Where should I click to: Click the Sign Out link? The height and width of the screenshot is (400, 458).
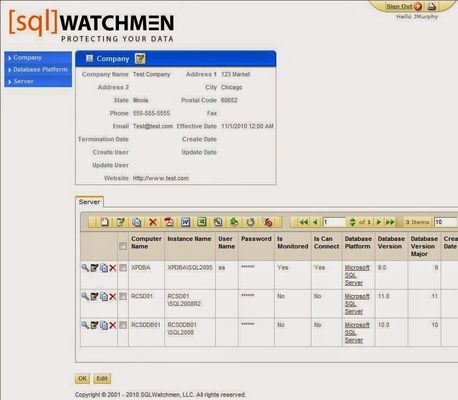400,6
